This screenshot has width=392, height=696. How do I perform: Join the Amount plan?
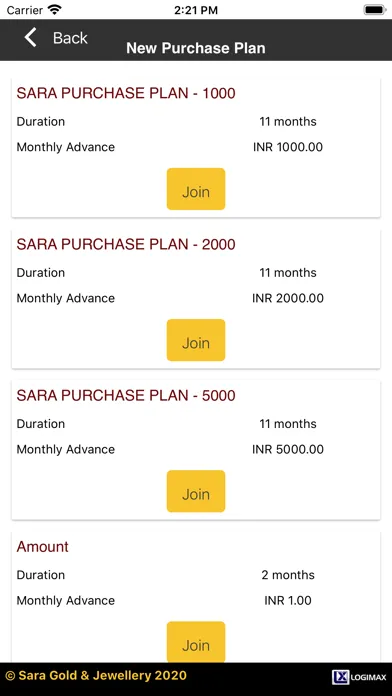tap(196, 642)
